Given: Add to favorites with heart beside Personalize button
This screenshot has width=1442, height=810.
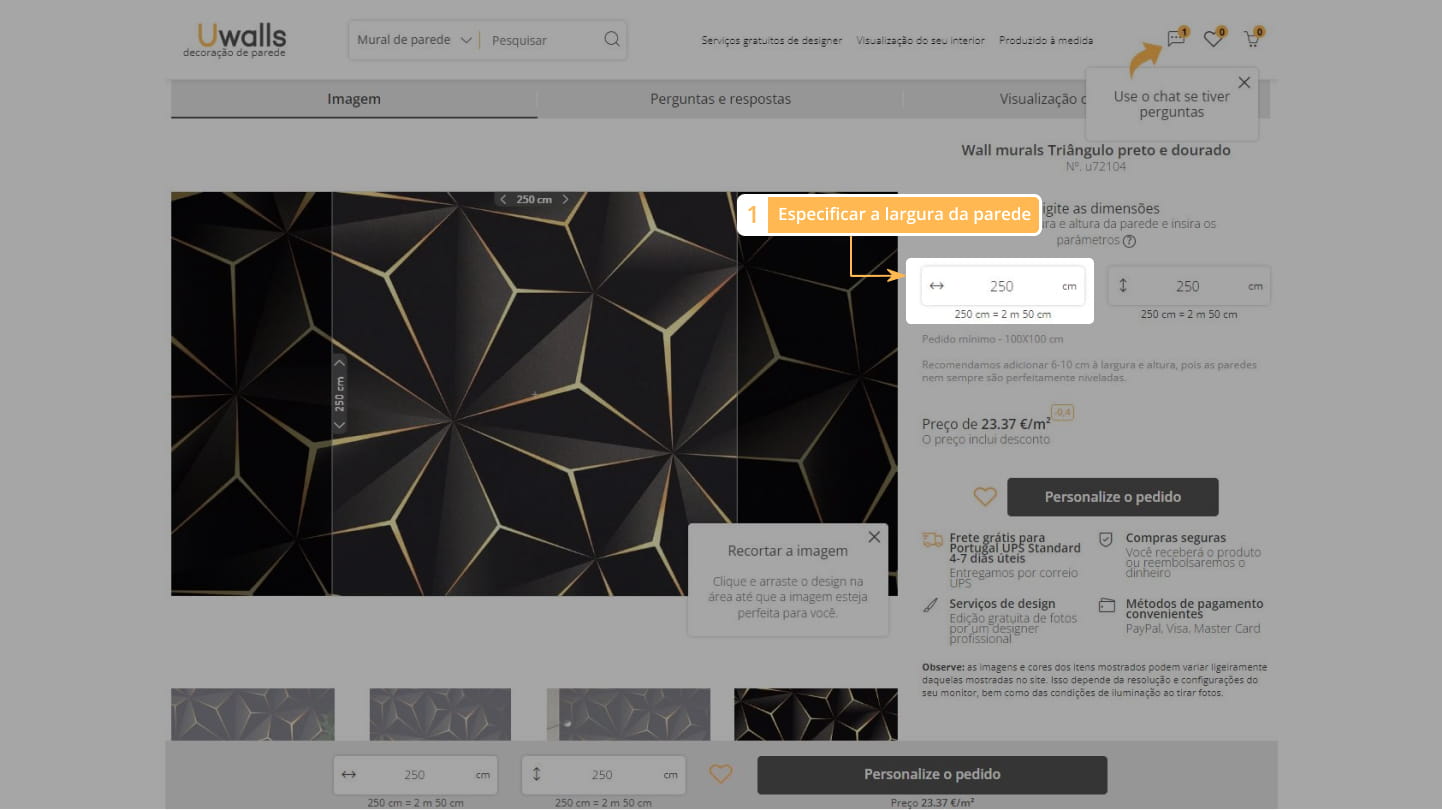Looking at the screenshot, I should point(985,497).
